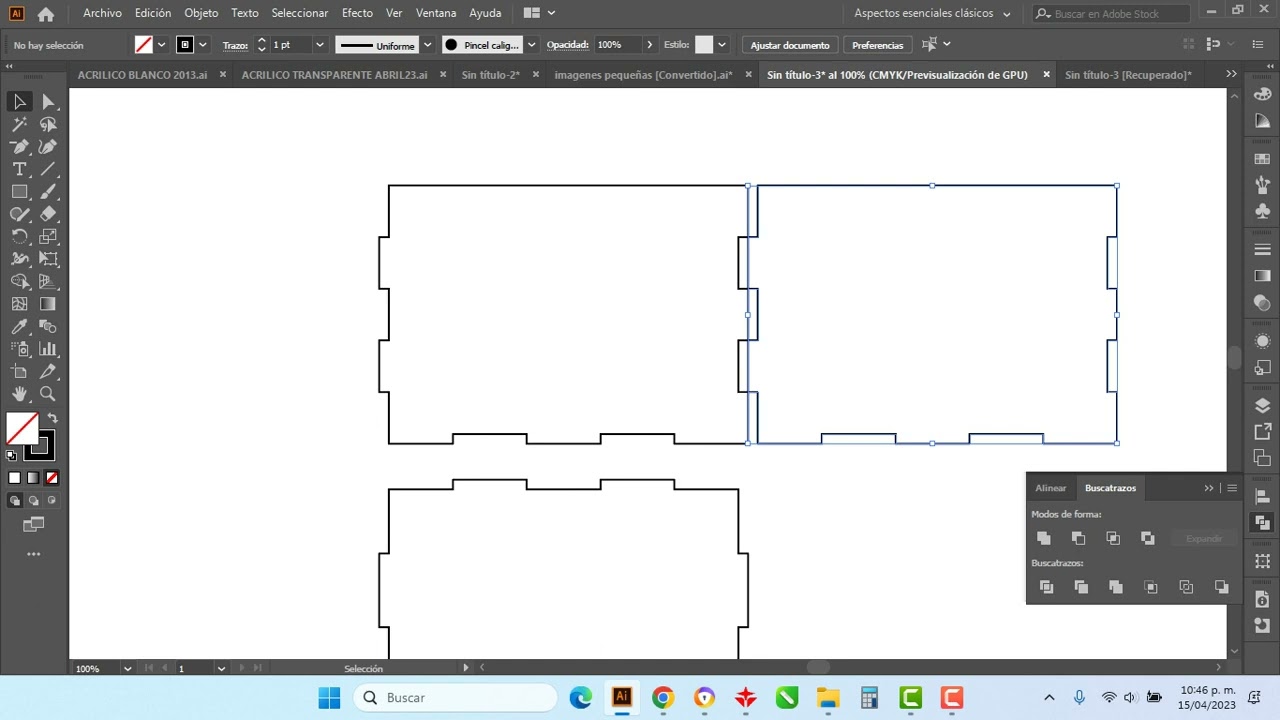Open the Preferencias button
The image size is (1280, 720).
pyautogui.click(x=878, y=45)
